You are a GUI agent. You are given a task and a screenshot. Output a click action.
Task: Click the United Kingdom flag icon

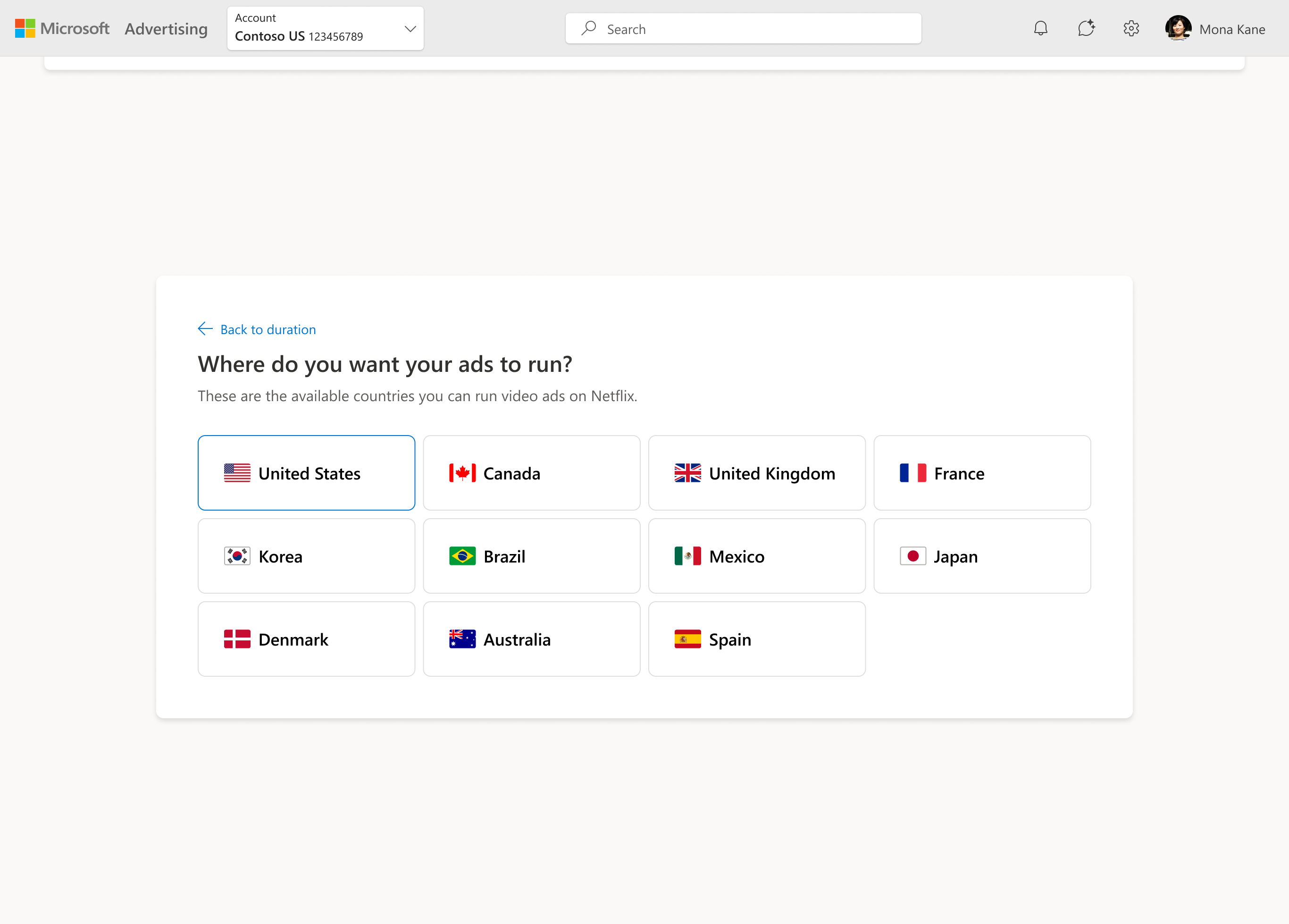coord(688,473)
